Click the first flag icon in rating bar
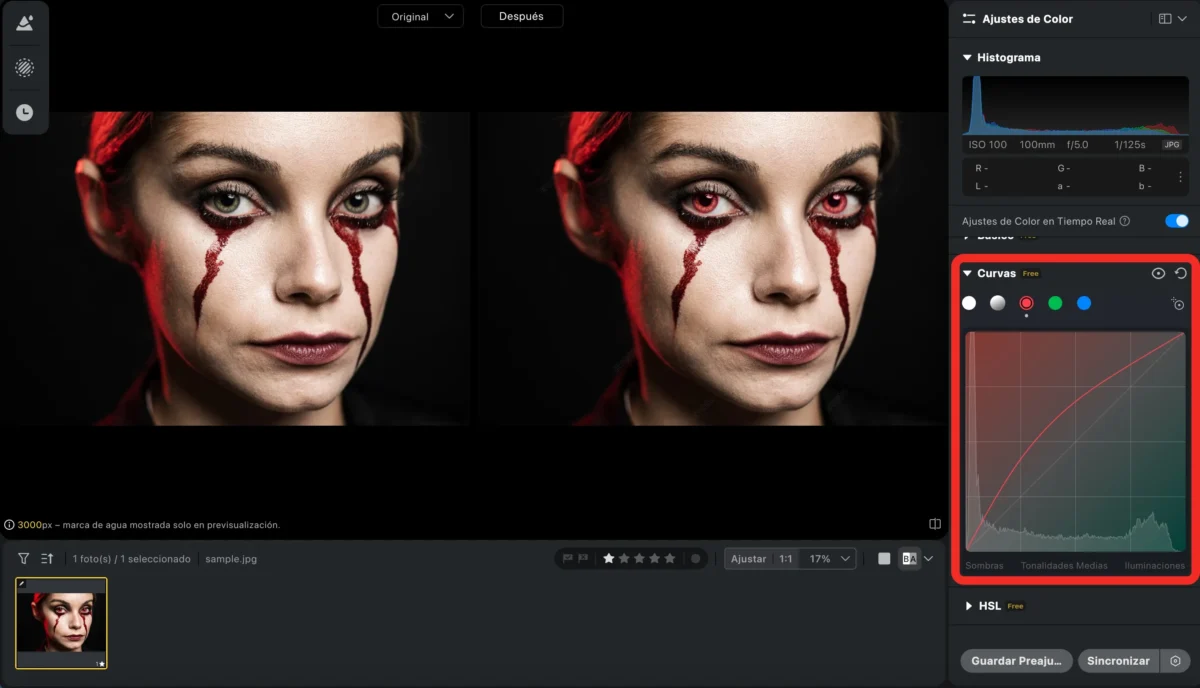 568,559
